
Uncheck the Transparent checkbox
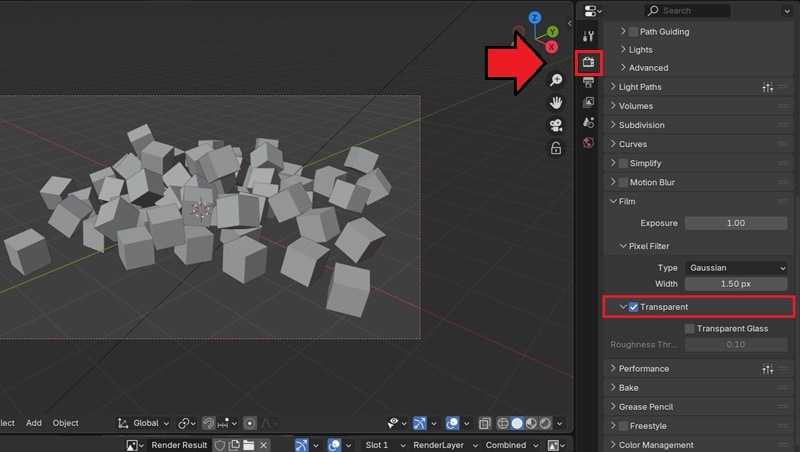(633, 307)
